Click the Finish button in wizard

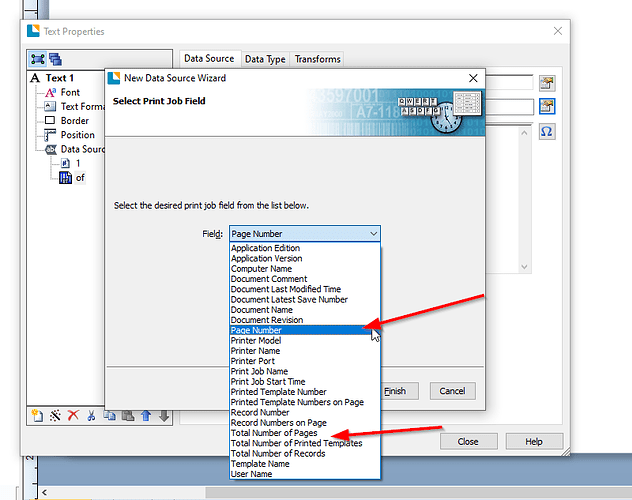click(399, 391)
